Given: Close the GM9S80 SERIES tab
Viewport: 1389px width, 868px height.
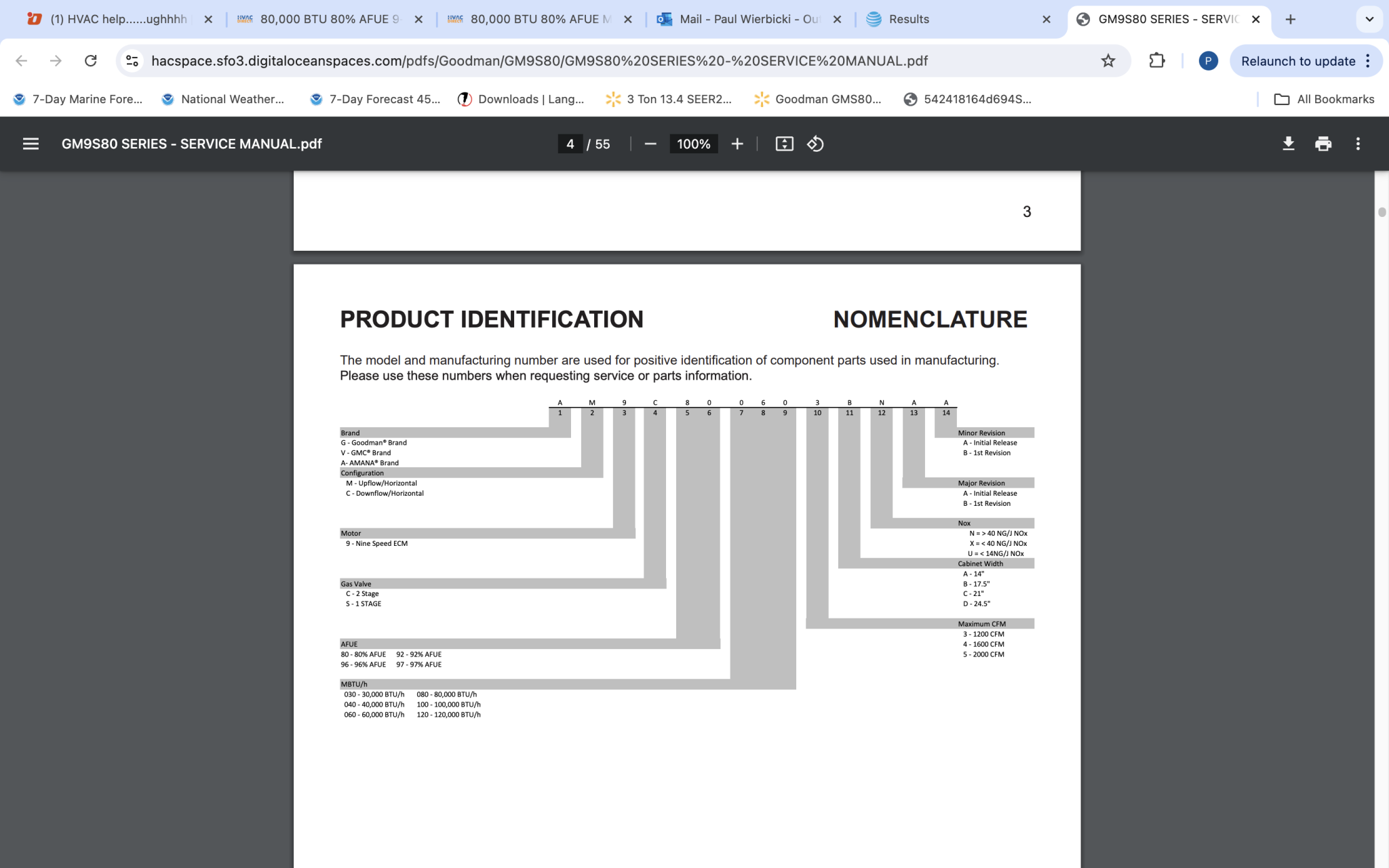Looking at the screenshot, I should click(1256, 19).
